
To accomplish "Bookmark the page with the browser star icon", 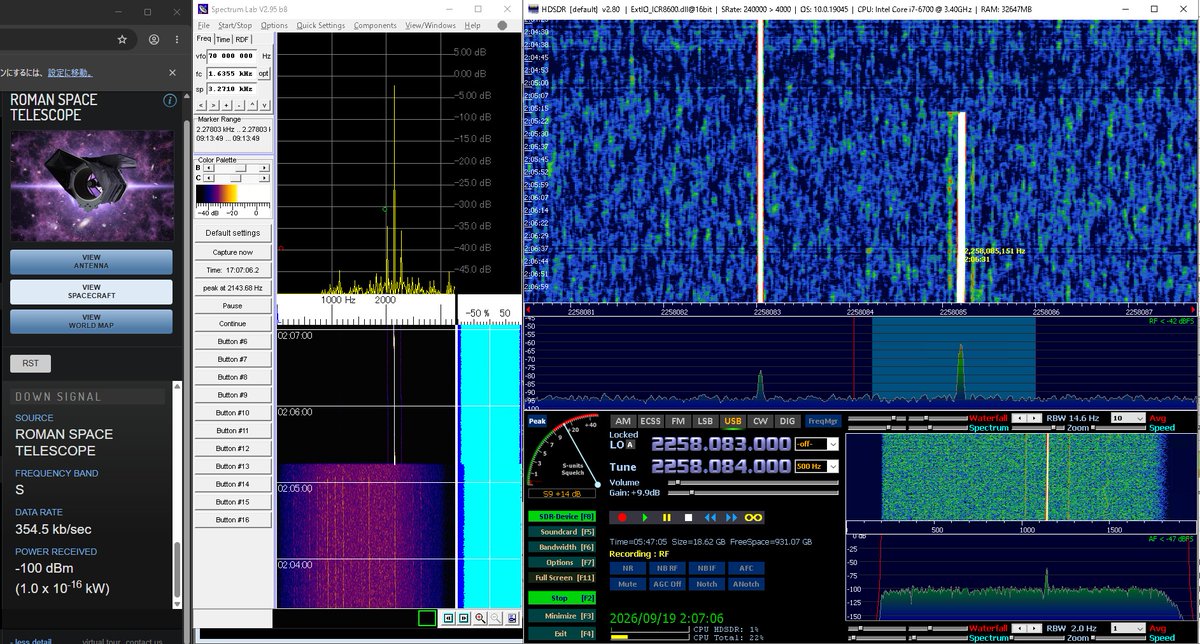I will (122, 40).
